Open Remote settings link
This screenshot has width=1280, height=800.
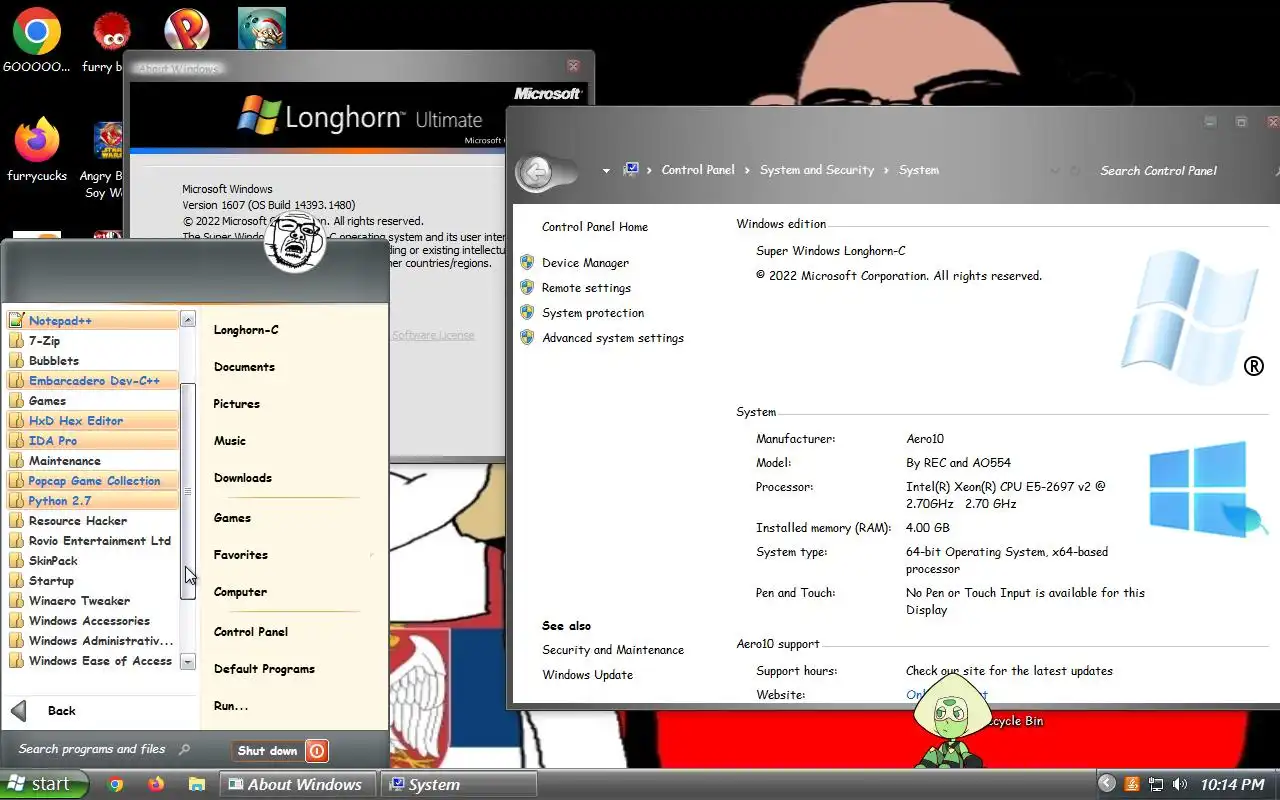tap(586, 288)
